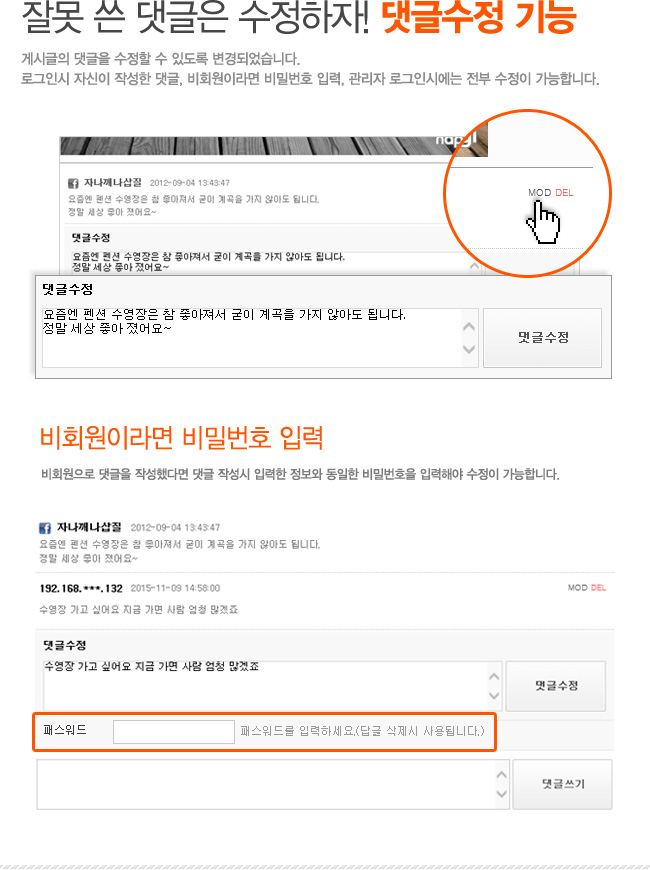Click the 패스워드 input field
Image resolution: width=650 pixels, height=870 pixels.
pos(174,732)
